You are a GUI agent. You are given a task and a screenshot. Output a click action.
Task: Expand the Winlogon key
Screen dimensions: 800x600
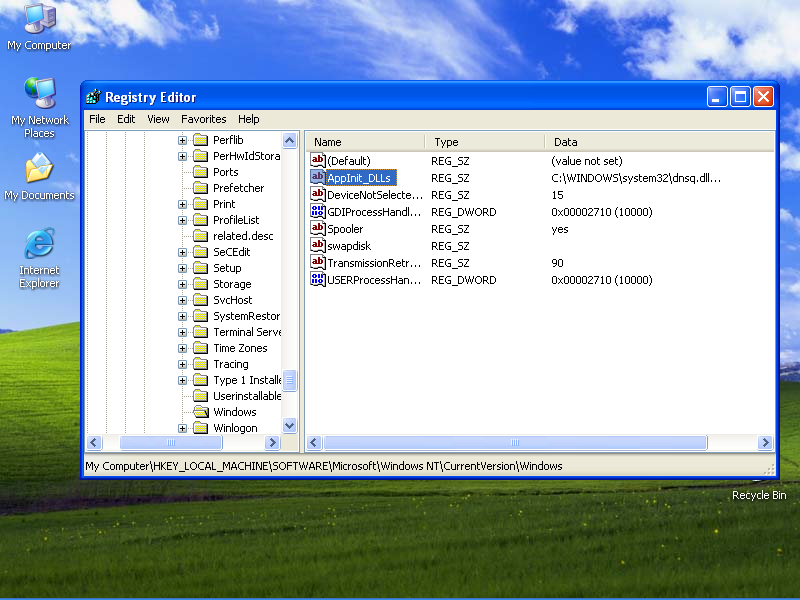[x=182, y=428]
